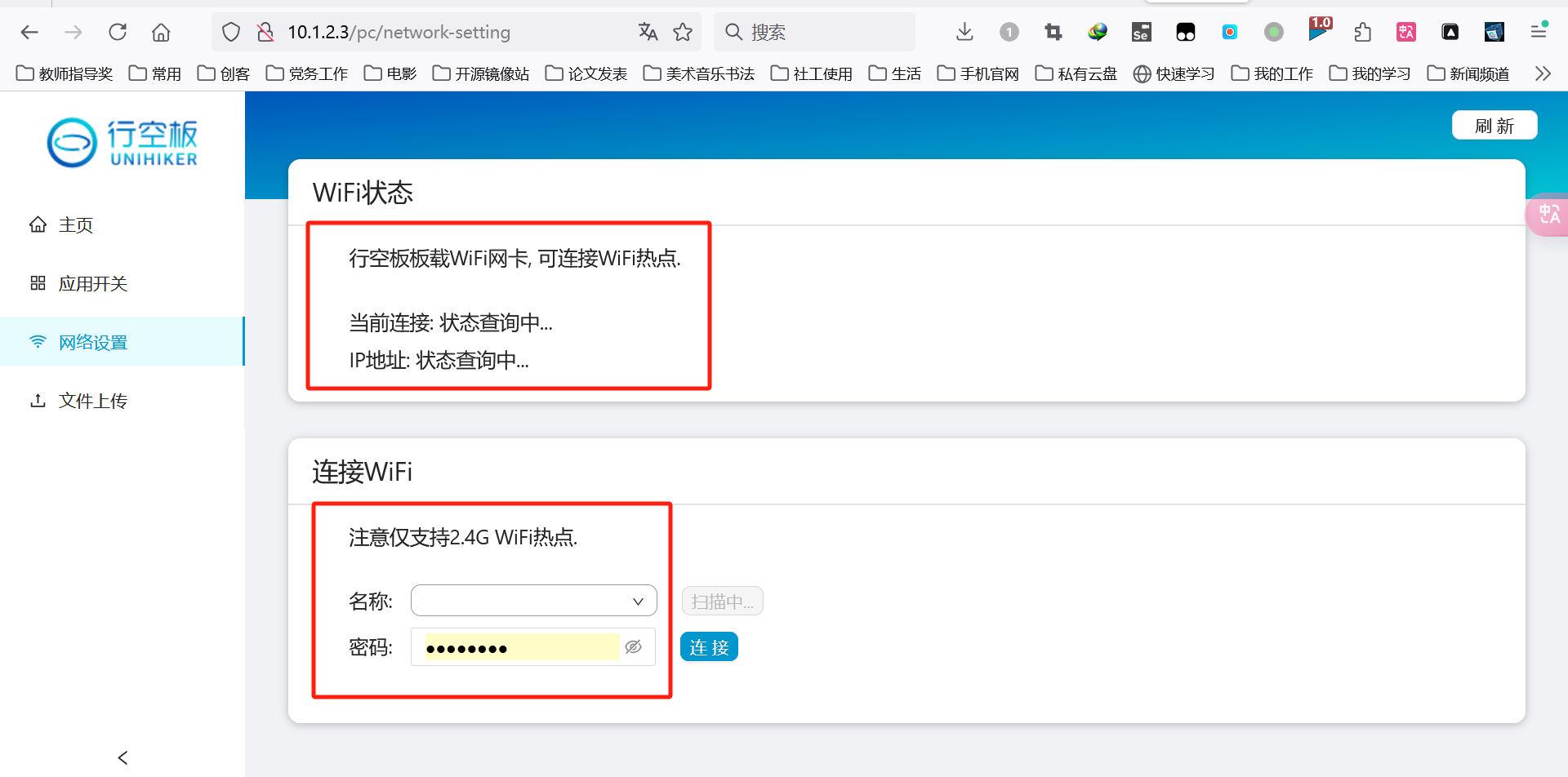
Task: Bookmark this page with the star icon
Action: pyautogui.click(x=683, y=32)
